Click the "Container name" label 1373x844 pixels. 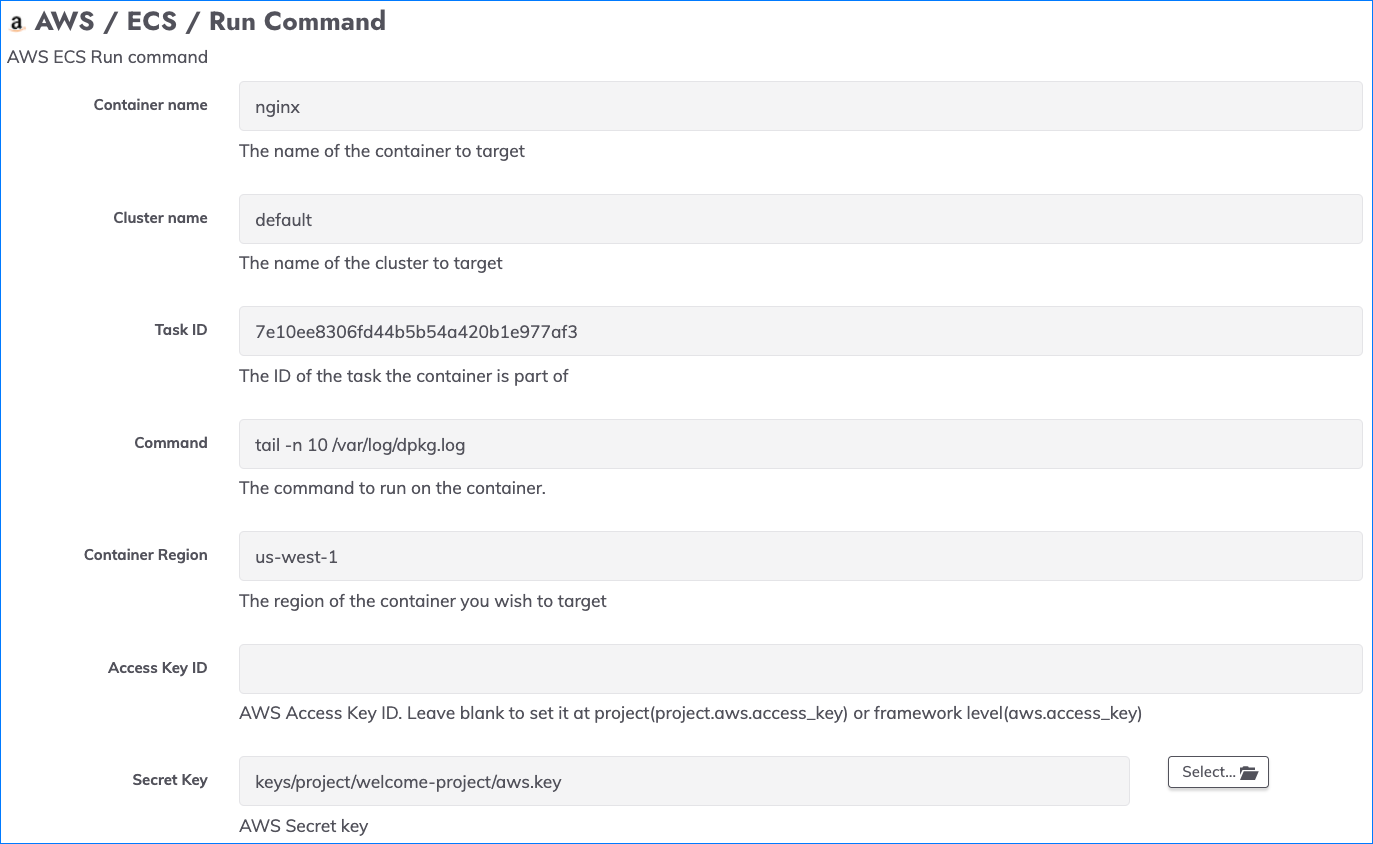coord(151,105)
